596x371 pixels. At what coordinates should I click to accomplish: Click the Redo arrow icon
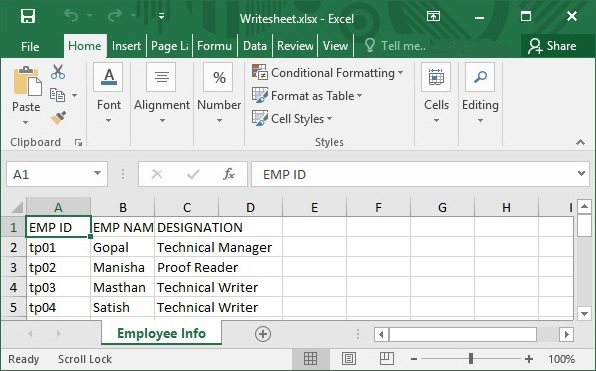(x=115, y=16)
